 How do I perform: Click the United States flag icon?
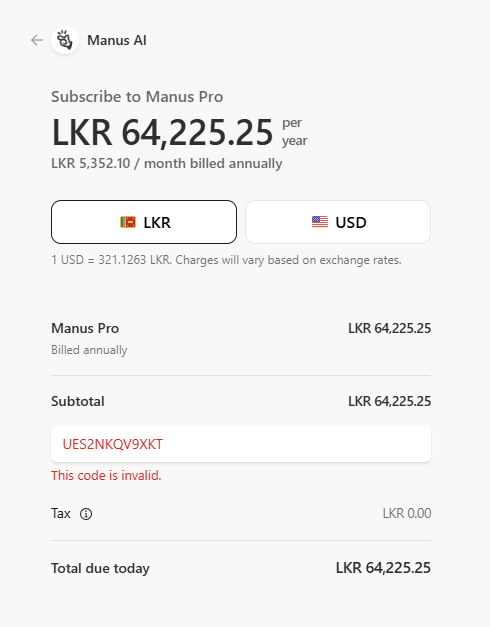click(320, 222)
